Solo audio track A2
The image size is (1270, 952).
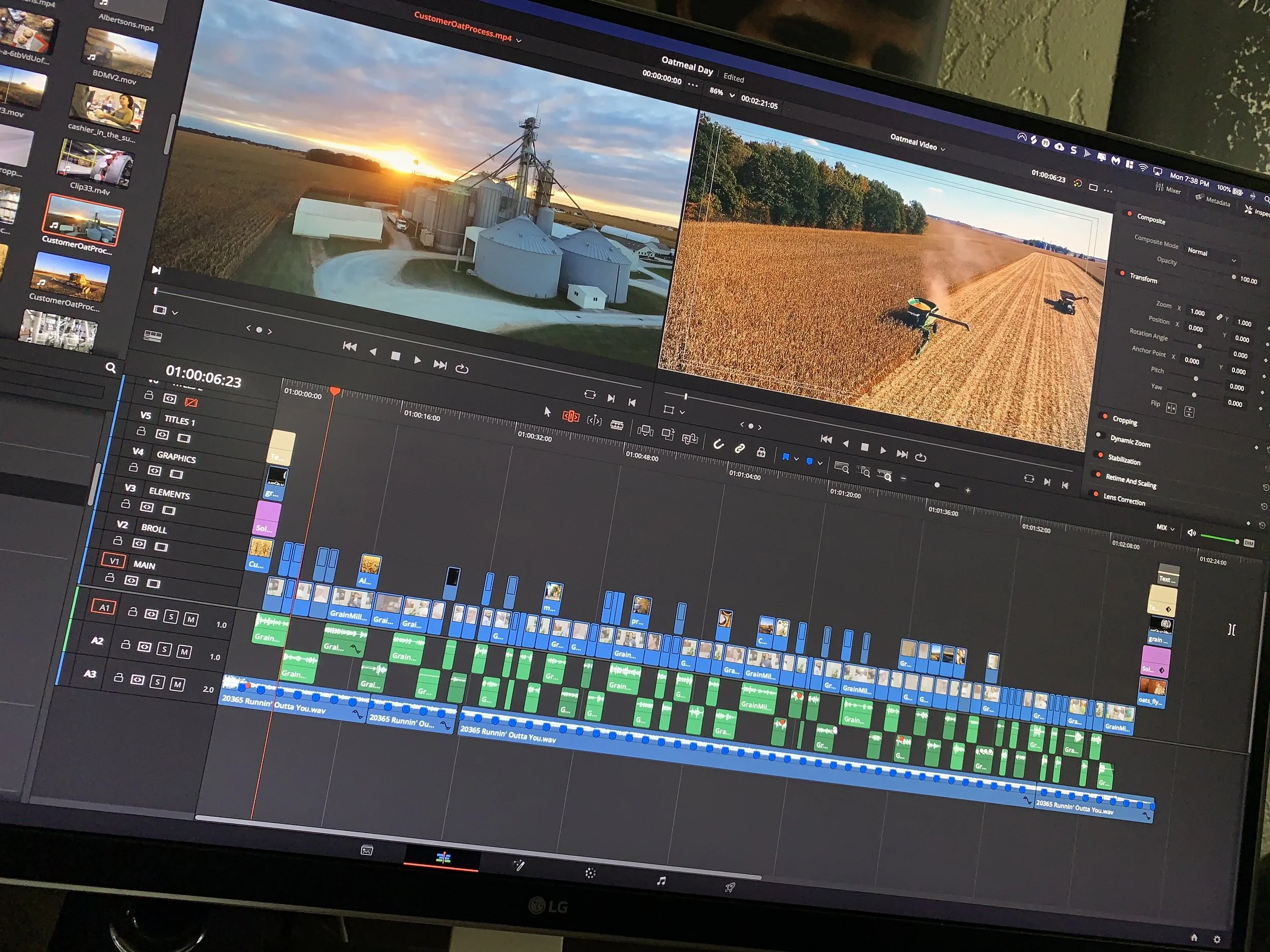pos(164,649)
